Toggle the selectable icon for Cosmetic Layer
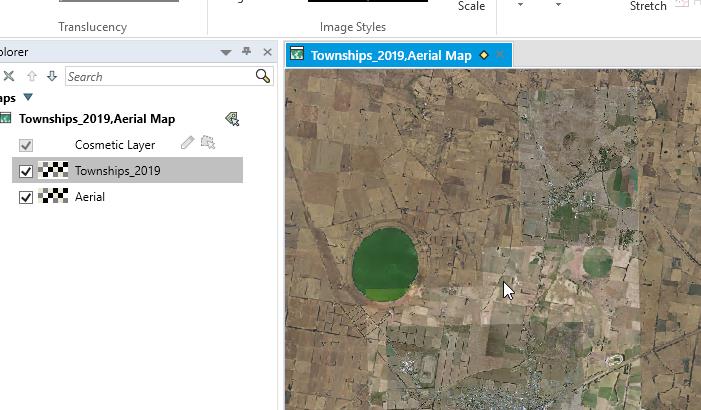The height and width of the screenshot is (410, 701). tap(208, 143)
